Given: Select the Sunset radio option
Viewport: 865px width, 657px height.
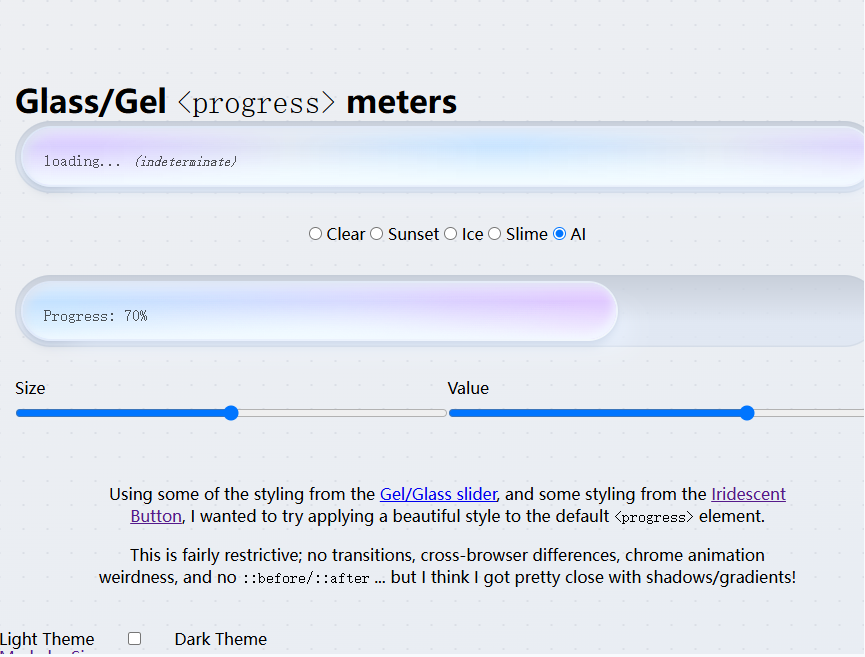Looking at the screenshot, I should pyautogui.click(x=377, y=234).
